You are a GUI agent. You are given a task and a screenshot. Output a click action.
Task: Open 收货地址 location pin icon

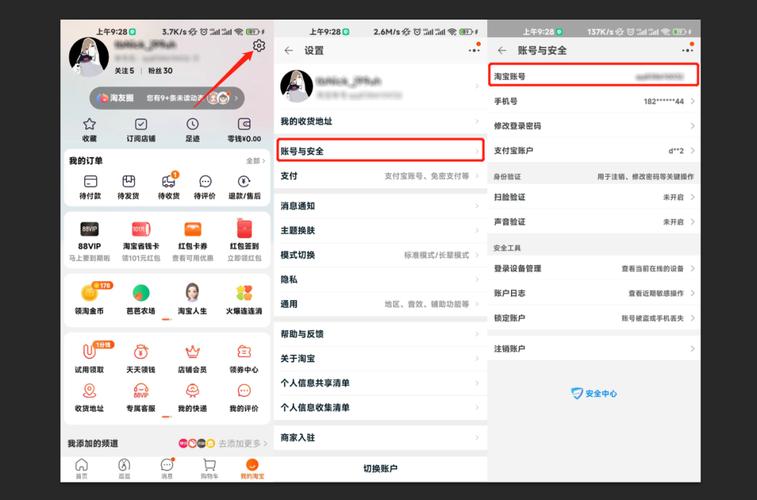point(89,390)
